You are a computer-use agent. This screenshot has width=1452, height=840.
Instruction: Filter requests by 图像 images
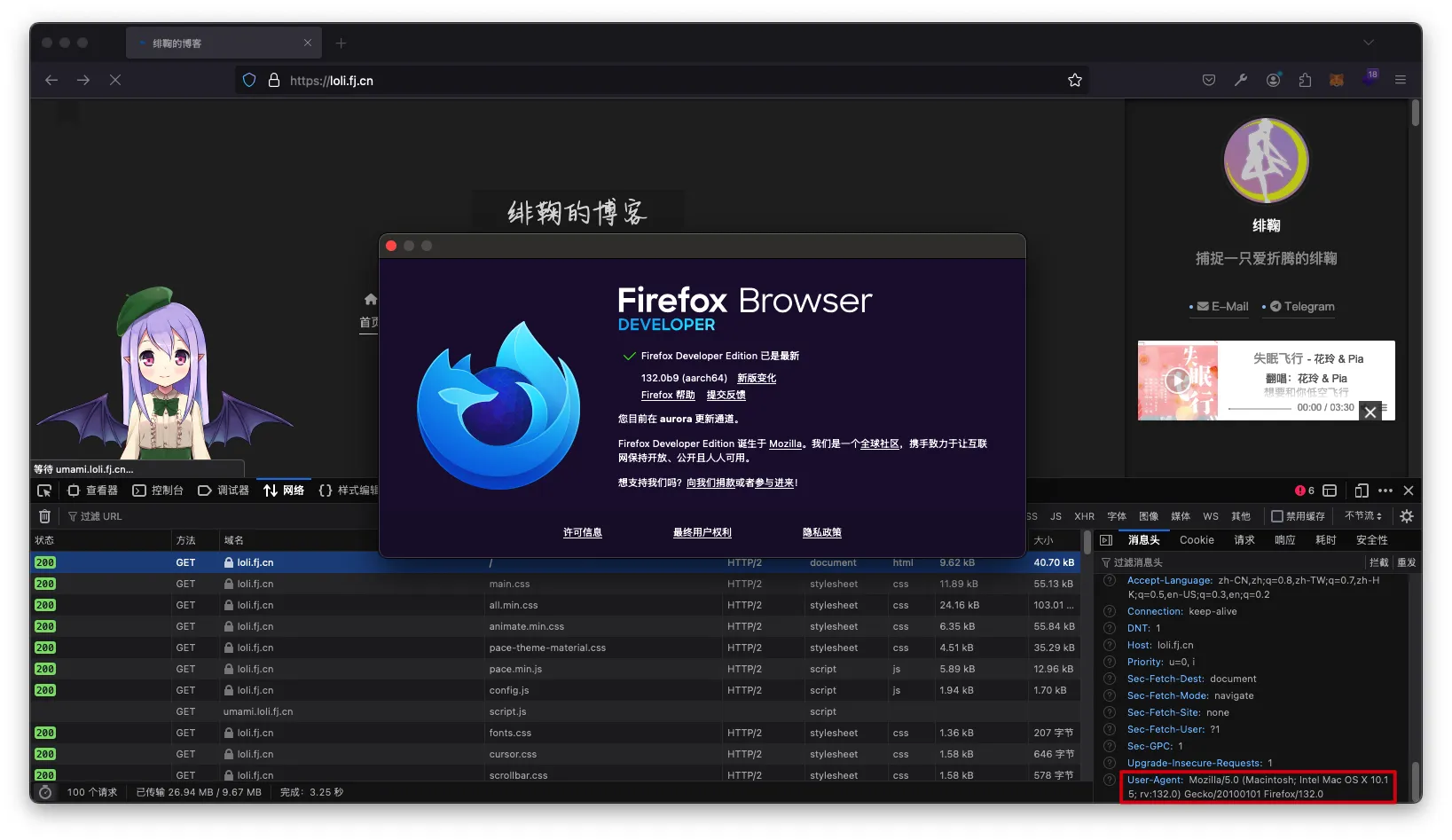pyautogui.click(x=1149, y=516)
